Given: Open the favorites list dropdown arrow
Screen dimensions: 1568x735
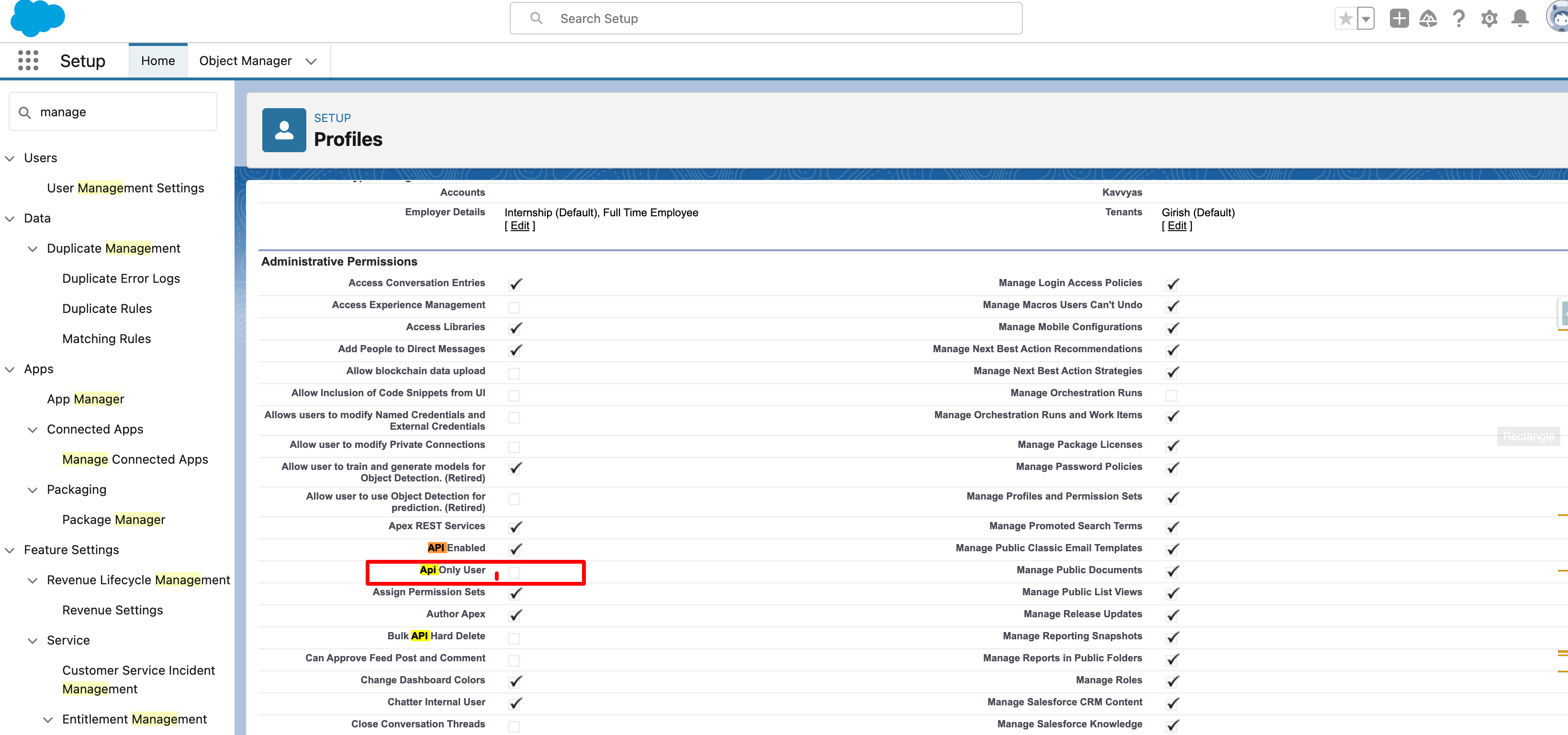Looking at the screenshot, I should tap(1366, 19).
